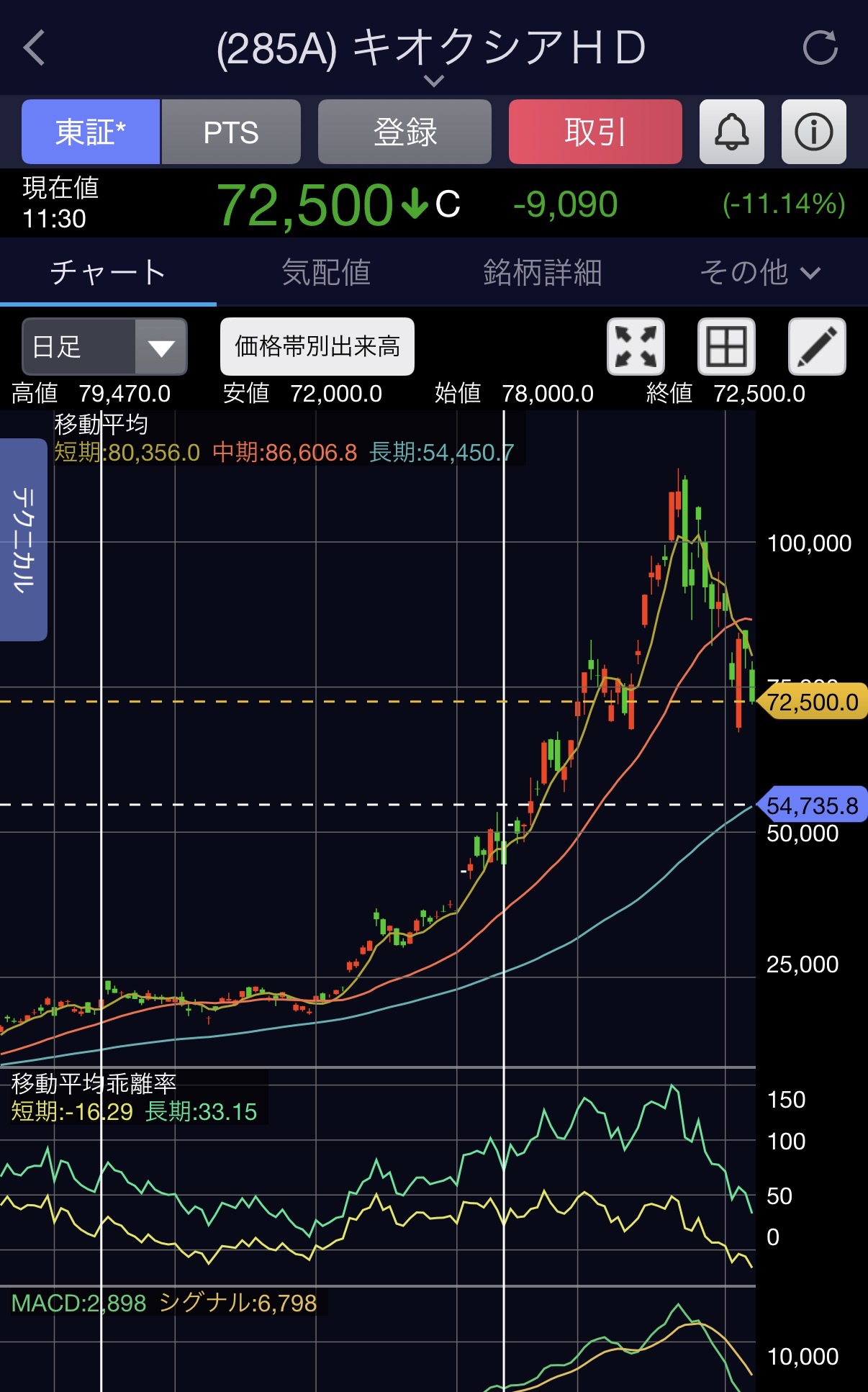The image size is (868, 1392).
Task: Refresh the stock quote data
Action: (x=820, y=48)
